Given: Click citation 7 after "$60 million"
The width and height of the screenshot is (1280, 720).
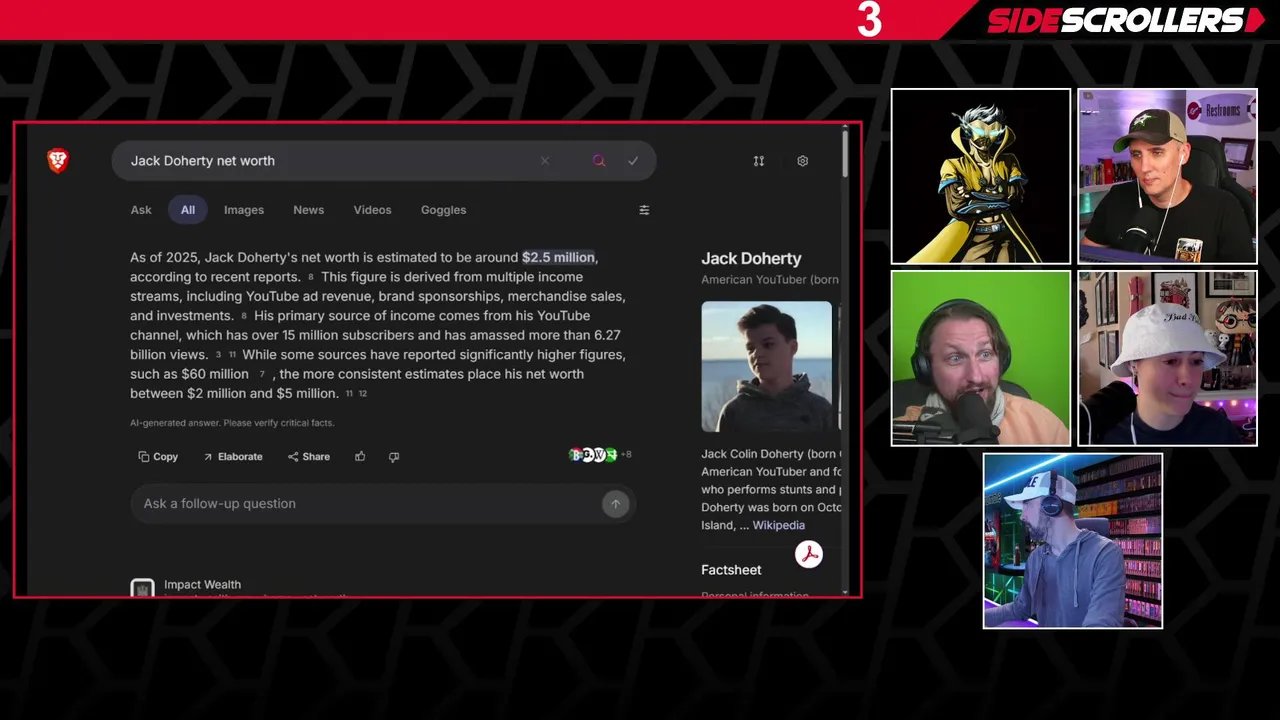Looking at the screenshot, I should click(x=262, y=374).
